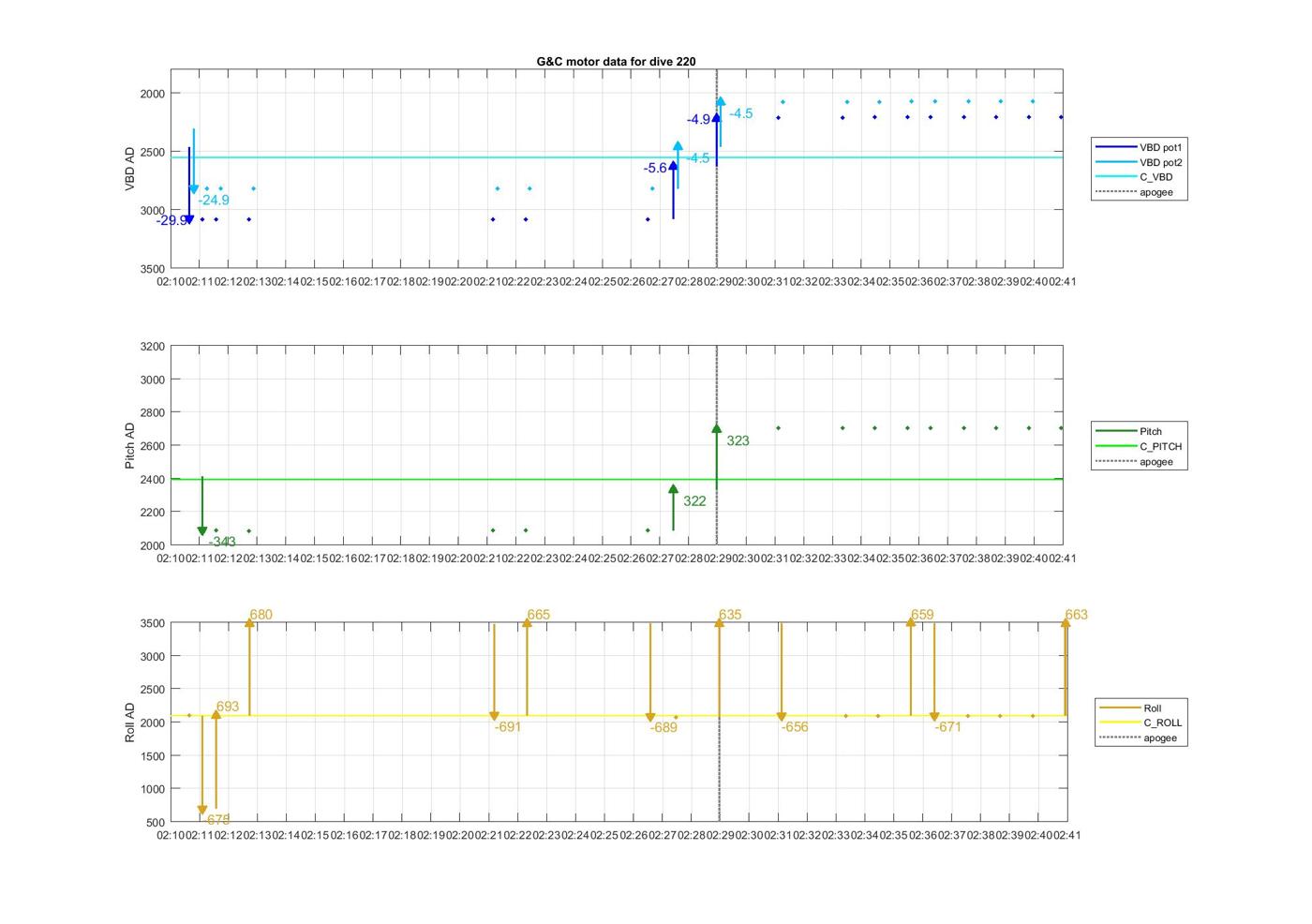Click the '323' pitch annotation

point(738,441)
